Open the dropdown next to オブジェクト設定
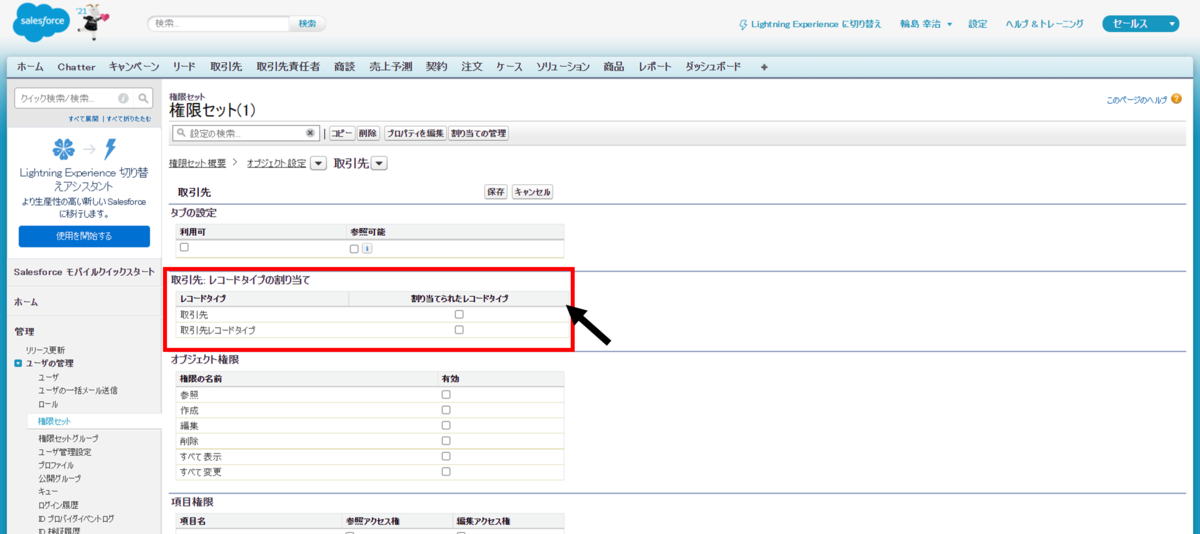Image resolution: width=1200 pixels, height=534 pixels. 318,163
